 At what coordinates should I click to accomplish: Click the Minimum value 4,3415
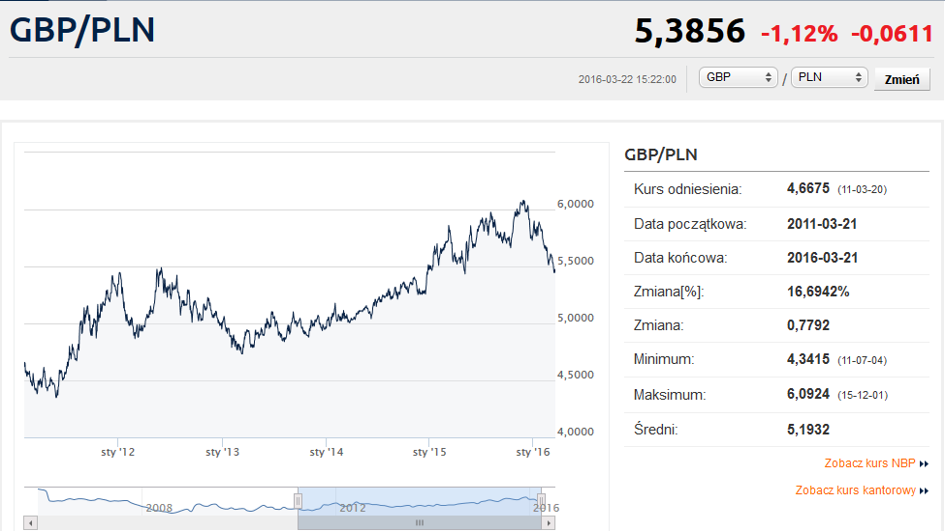point(808,359)
